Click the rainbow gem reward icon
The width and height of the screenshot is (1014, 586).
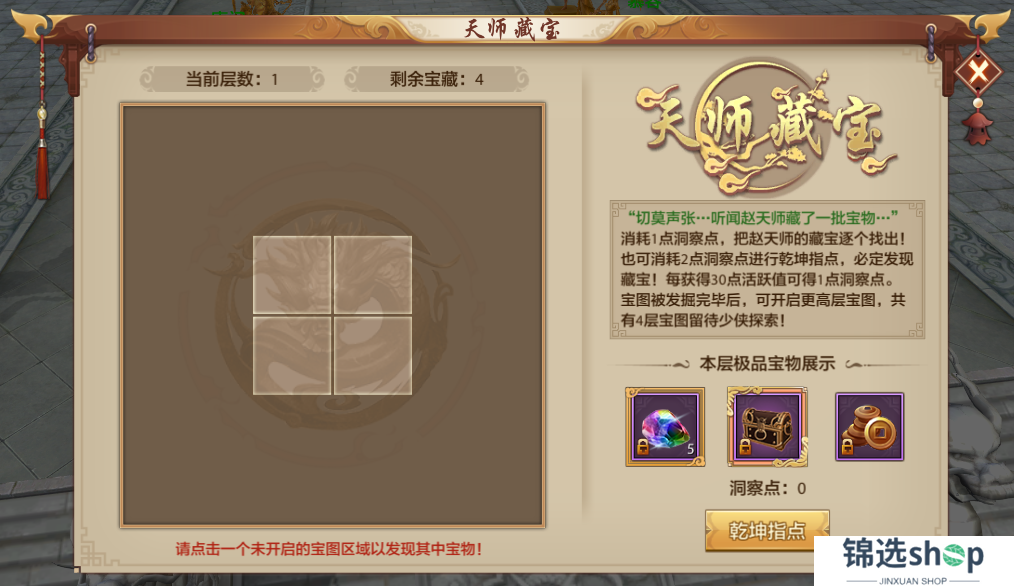point(665,427)
